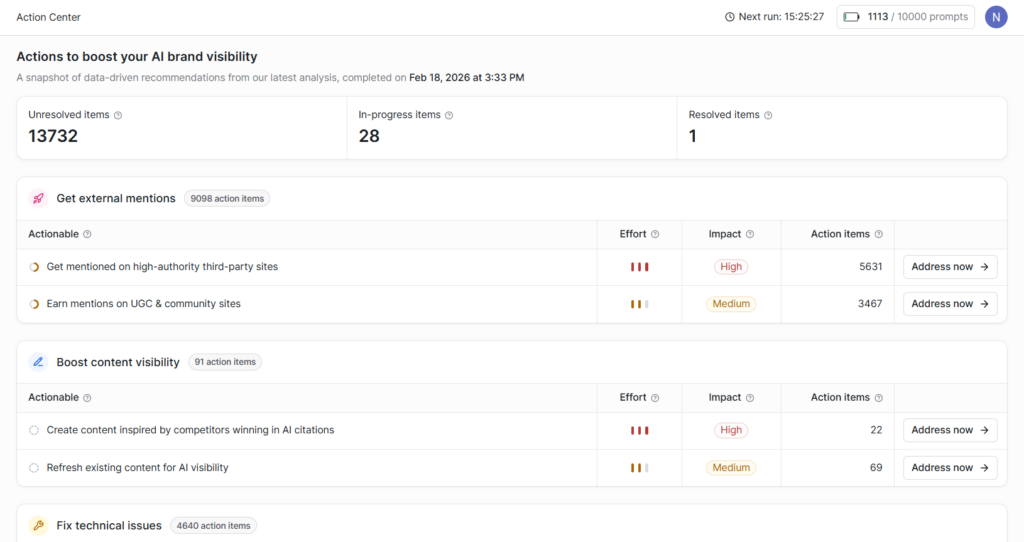Click the 9098 action items badge
The height and width of the screenshot is (542, 1024).
[227, 199]
